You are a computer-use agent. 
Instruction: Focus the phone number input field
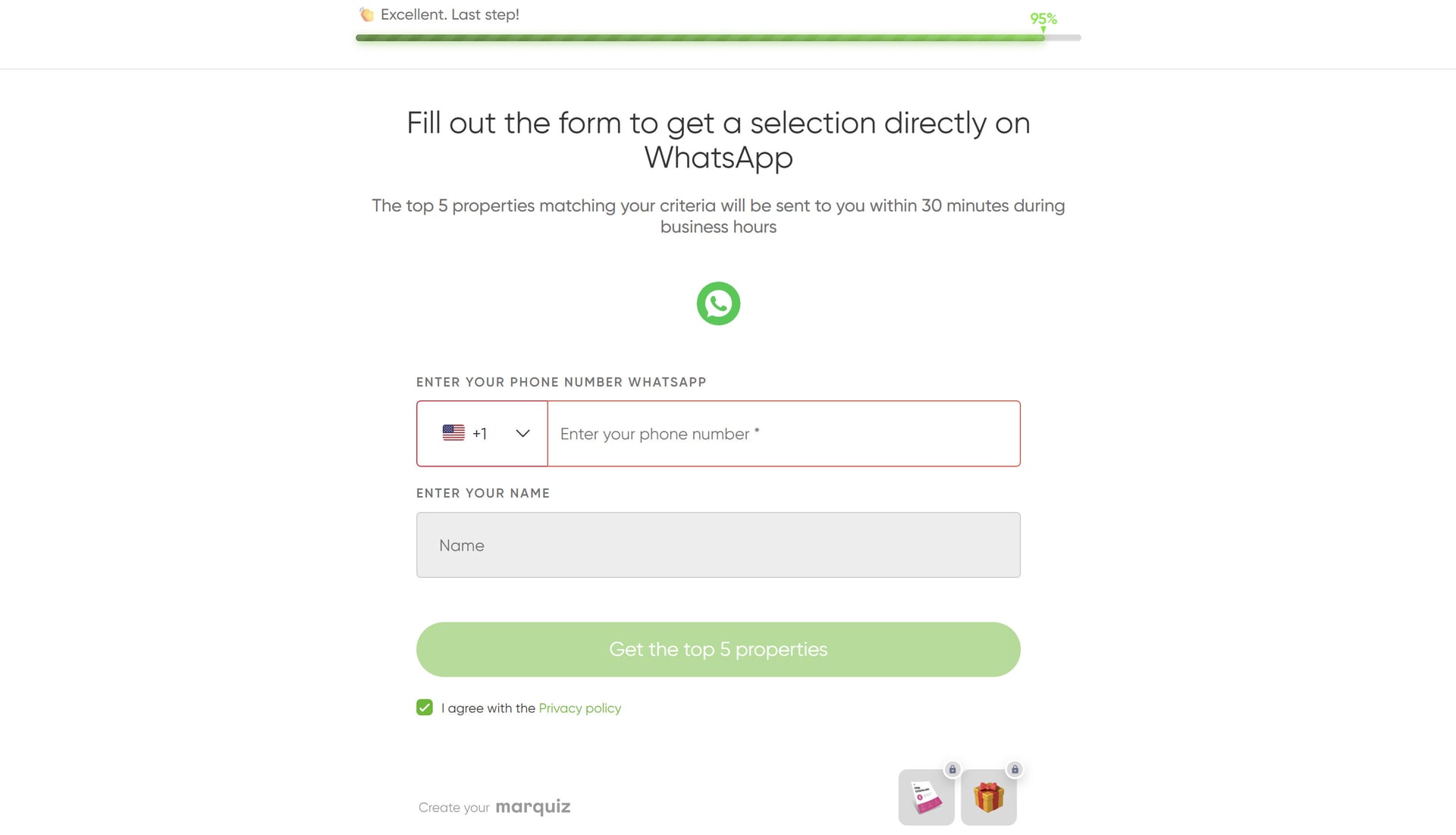point(783,434)
